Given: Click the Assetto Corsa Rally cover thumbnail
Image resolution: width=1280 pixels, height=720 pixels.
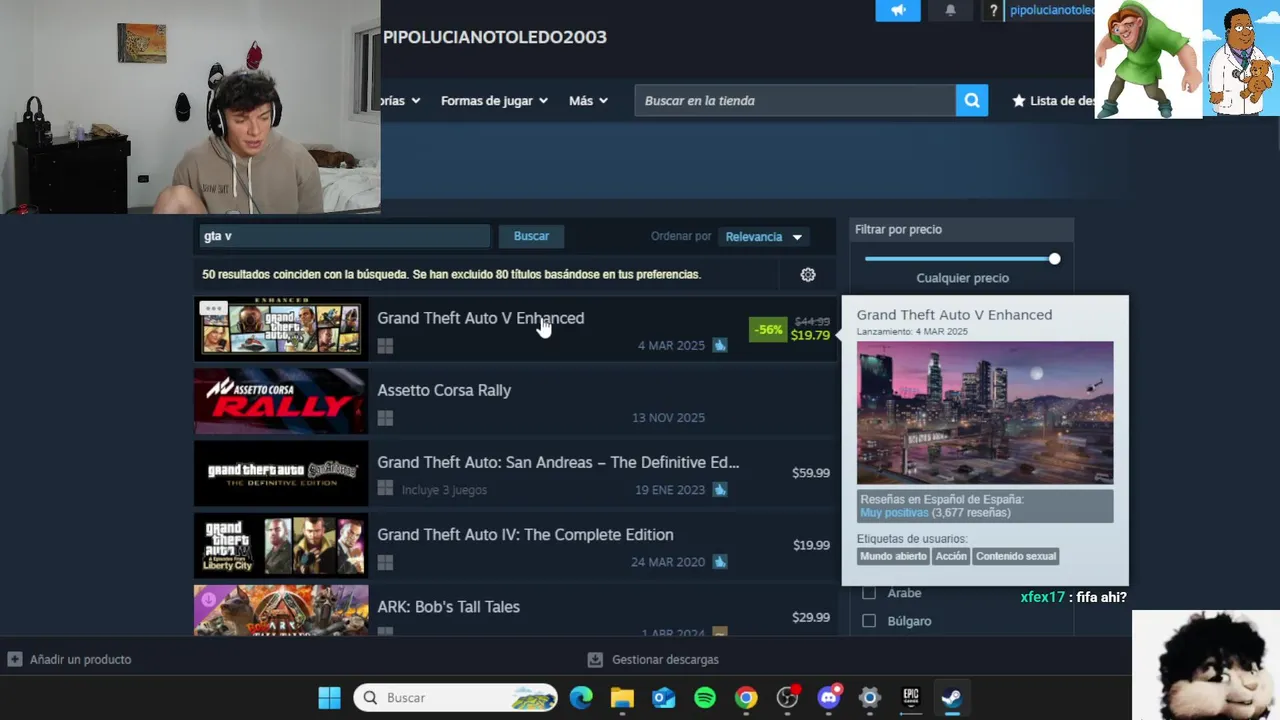Looking at the screenshot, I should point(281,401).
